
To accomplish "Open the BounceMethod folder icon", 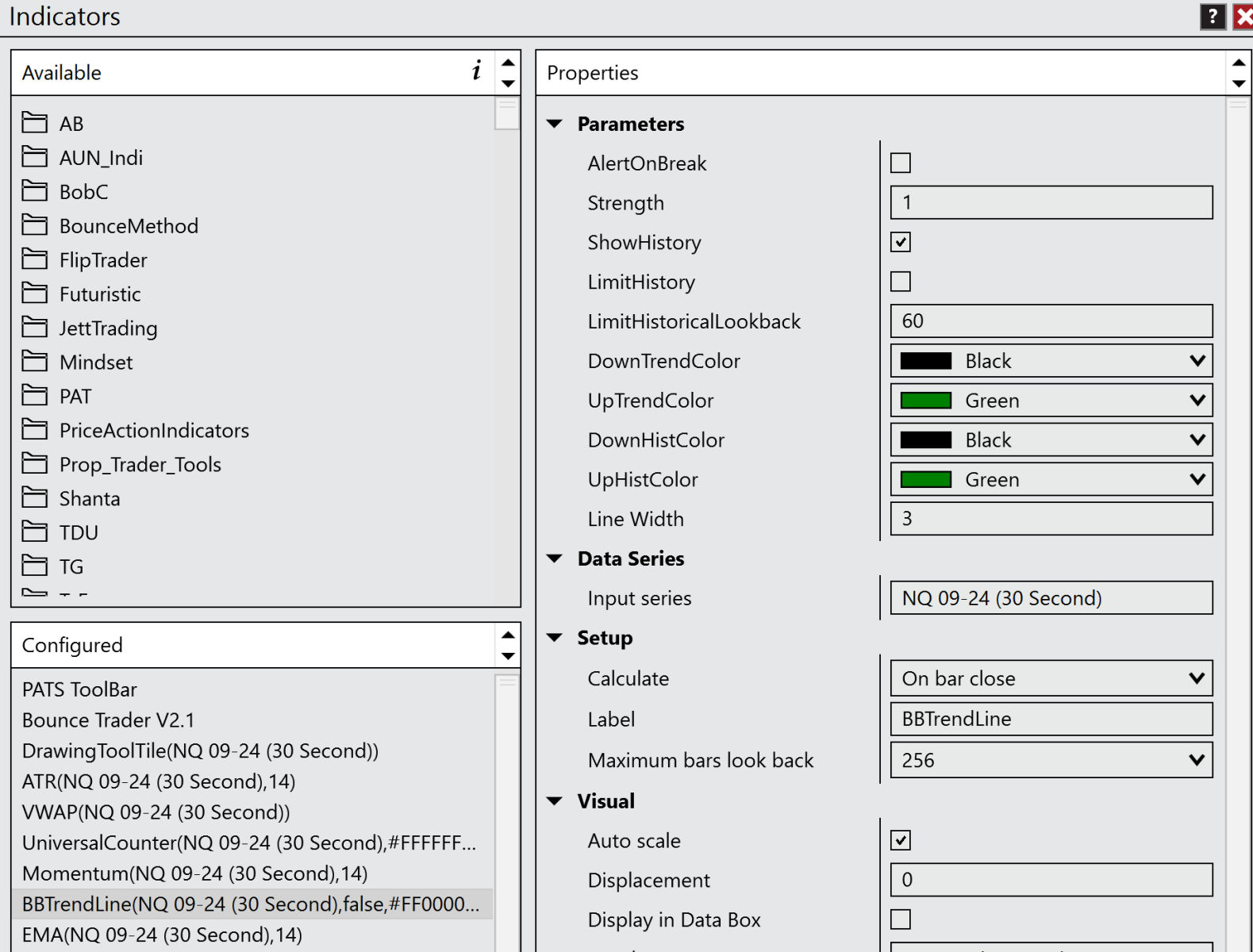I will pyautogui.click(x=34, y=225).
